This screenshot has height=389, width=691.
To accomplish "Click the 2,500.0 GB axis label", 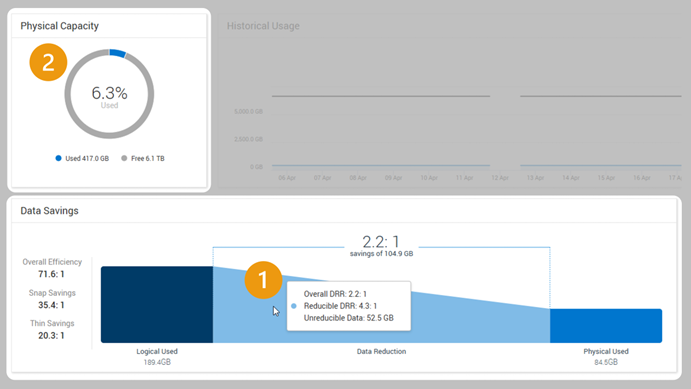I will coord(249,139).
